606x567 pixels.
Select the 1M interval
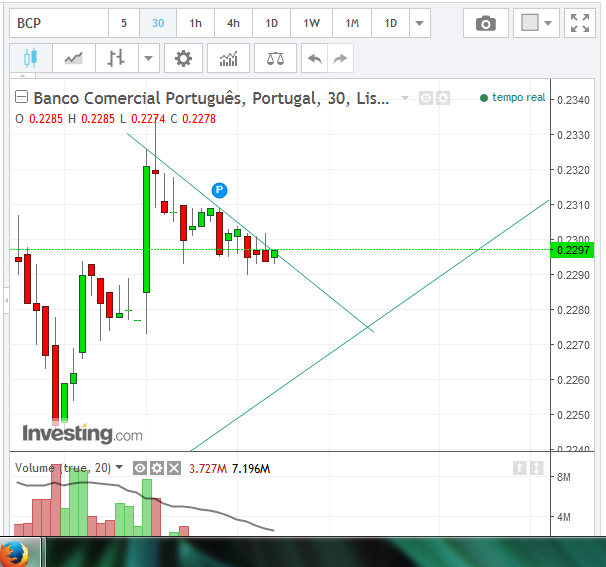click(352, 23)
